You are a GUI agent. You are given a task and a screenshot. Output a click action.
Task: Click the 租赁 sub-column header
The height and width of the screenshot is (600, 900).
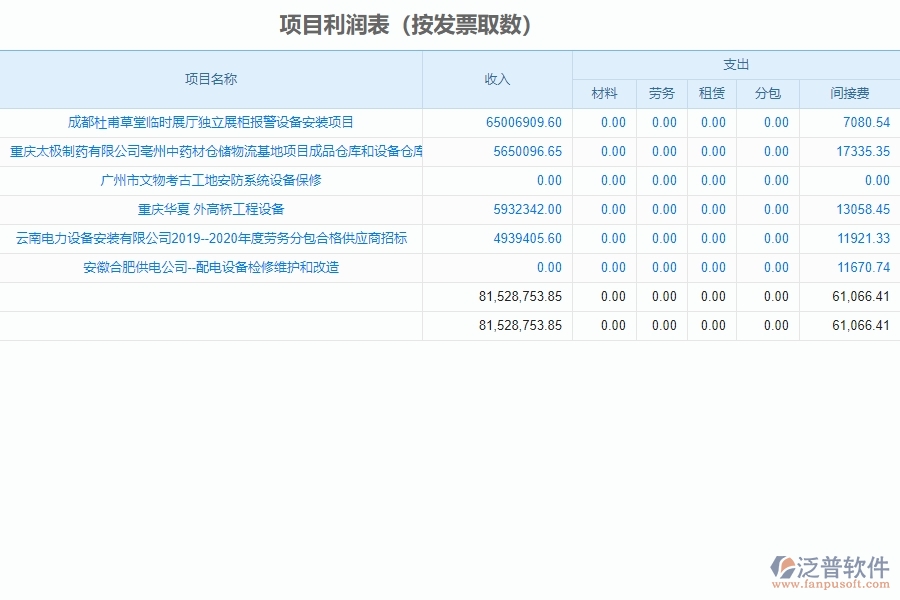point(712,93)
